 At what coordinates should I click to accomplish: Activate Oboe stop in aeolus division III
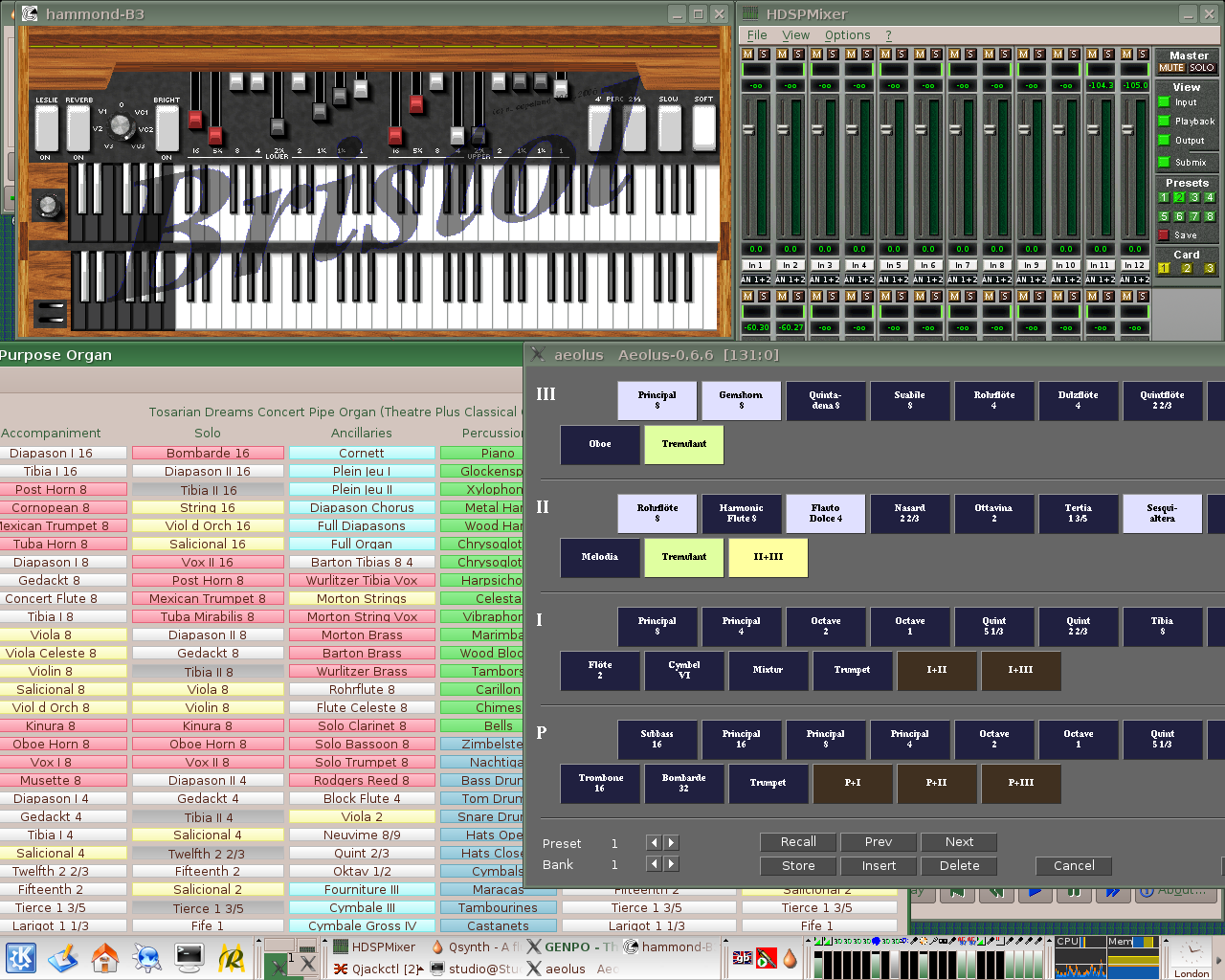click(x=600, y=444)
